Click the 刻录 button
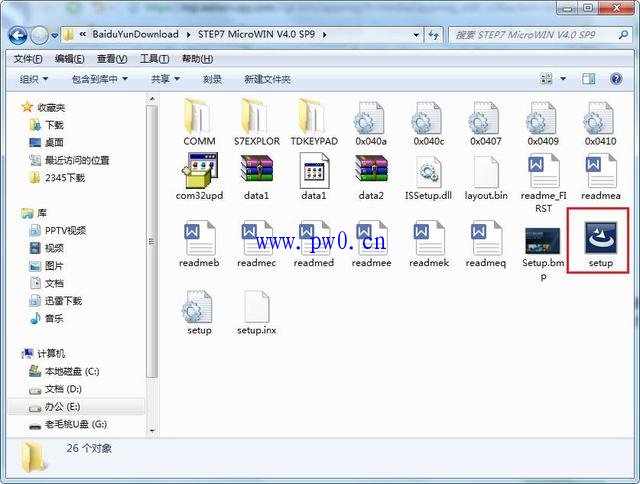Image resolution: width=640 pixels, height=484 pixels. [x=212, y=79]
